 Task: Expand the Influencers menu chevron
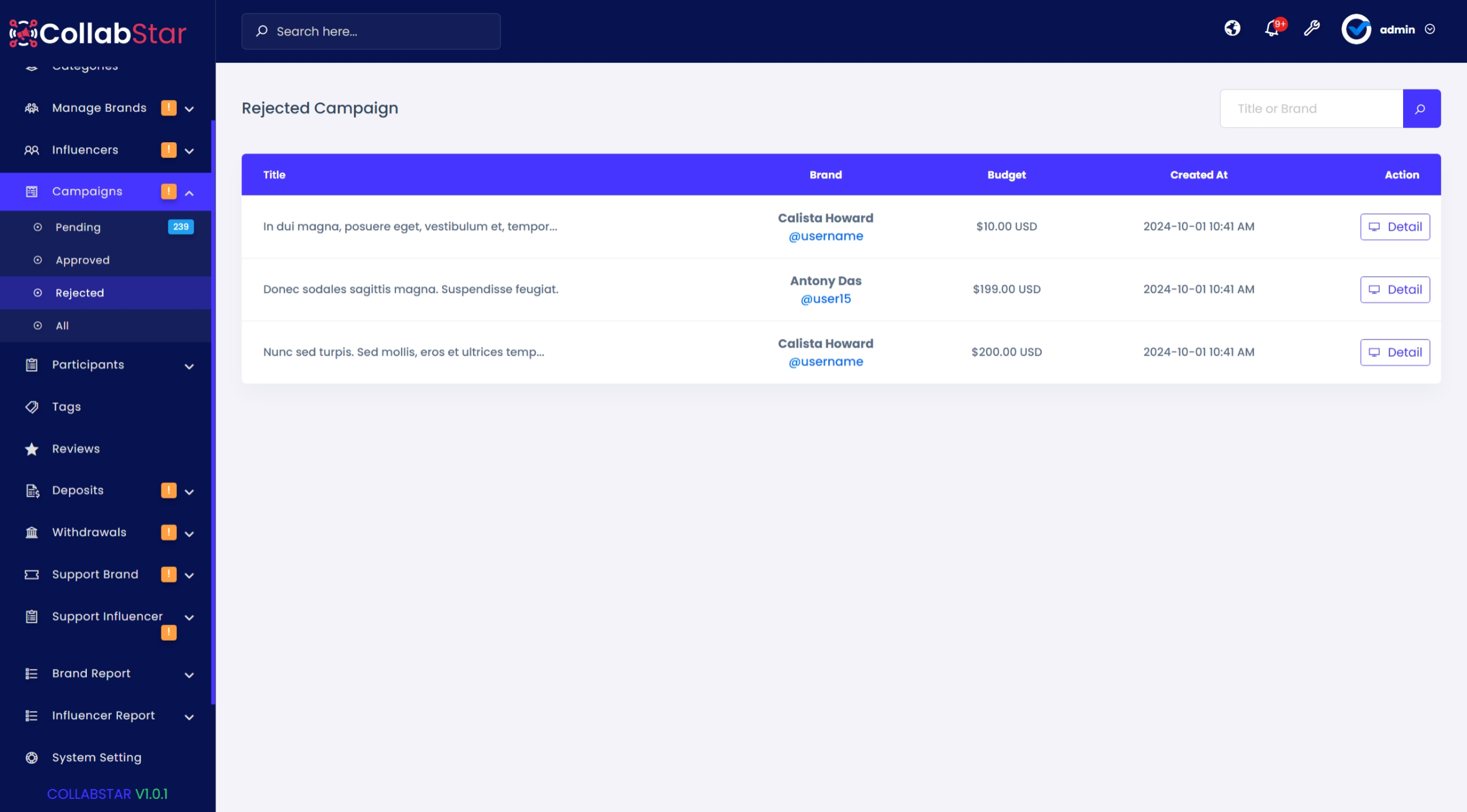[x=189, y=151]
